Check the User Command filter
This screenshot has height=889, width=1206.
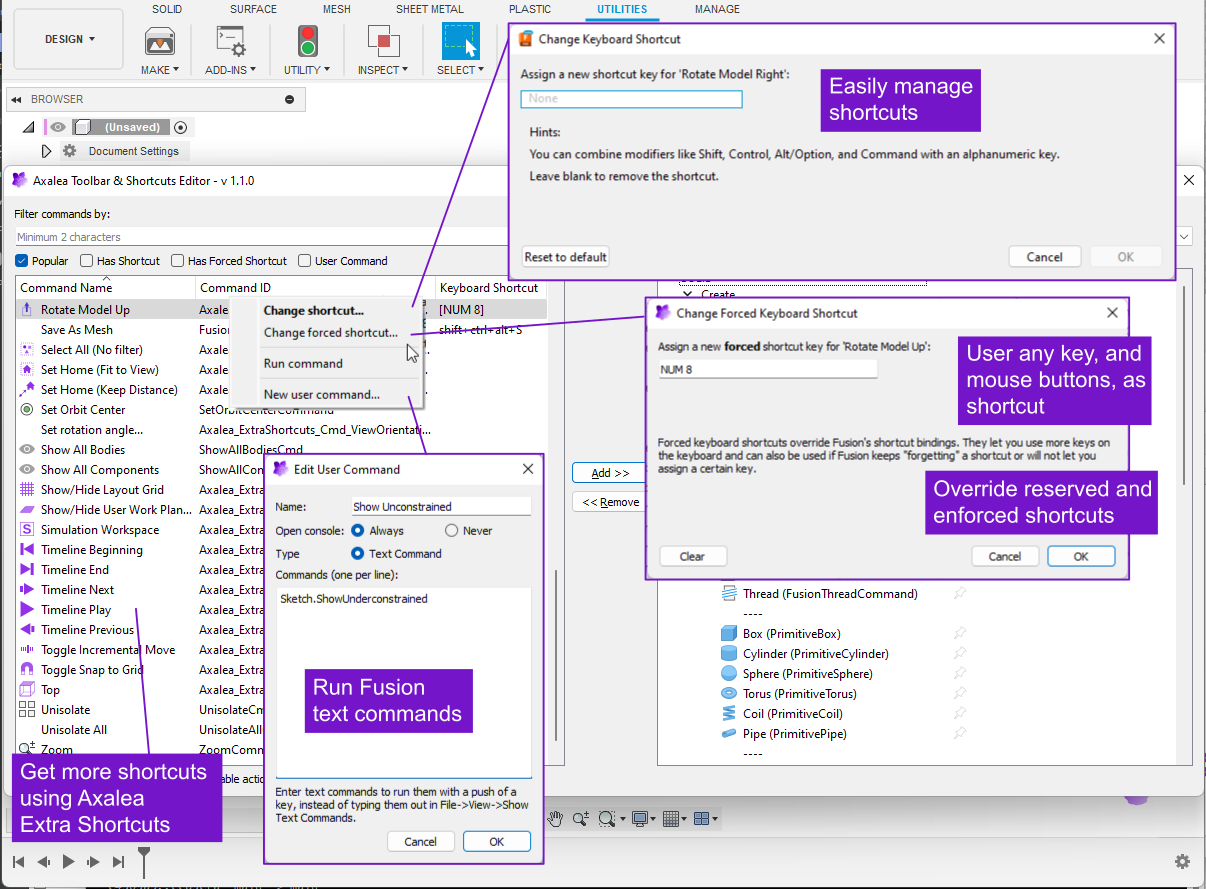click(x=305, y=261)
